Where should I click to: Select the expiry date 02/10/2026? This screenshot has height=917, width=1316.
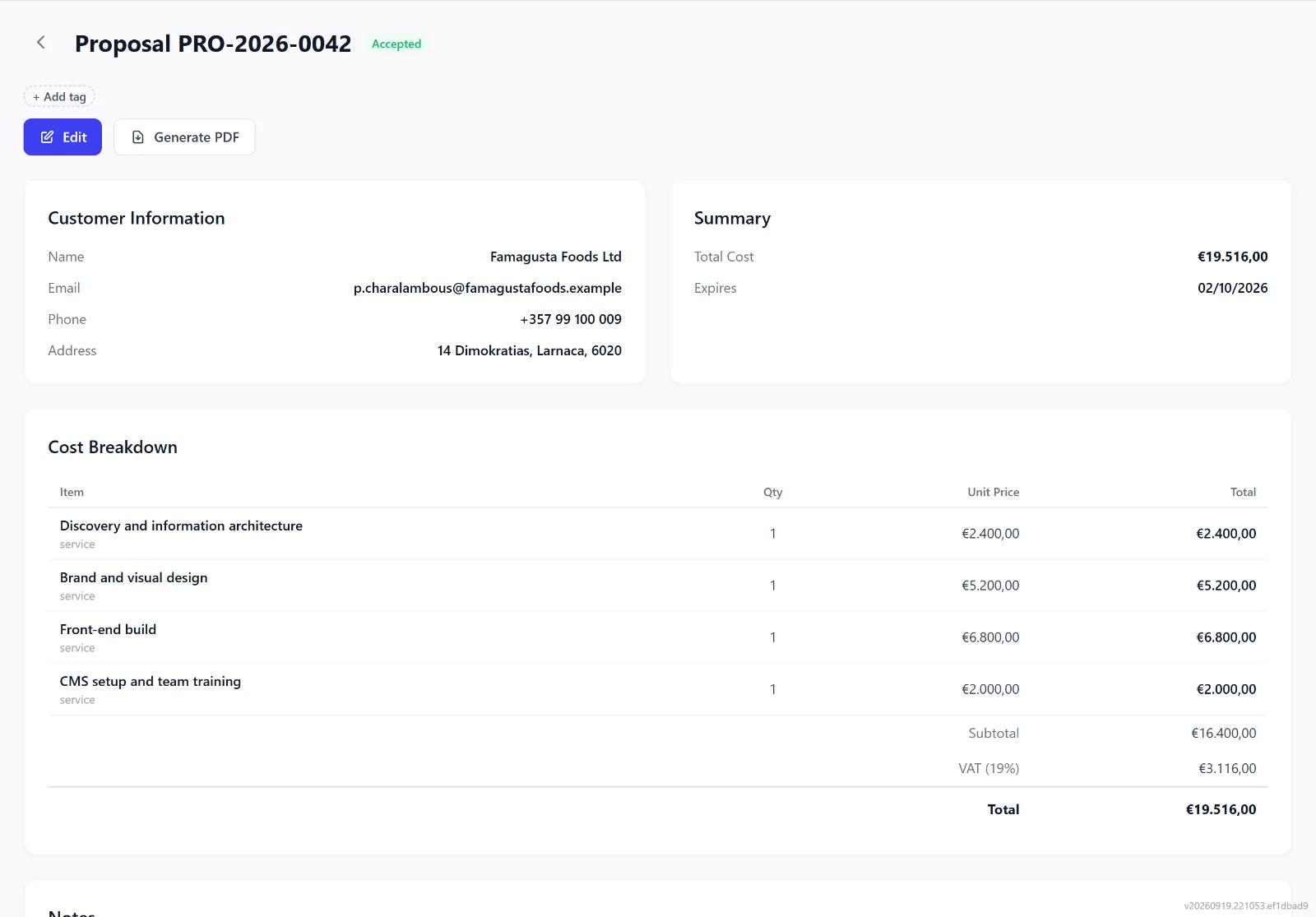[1232, 288]
